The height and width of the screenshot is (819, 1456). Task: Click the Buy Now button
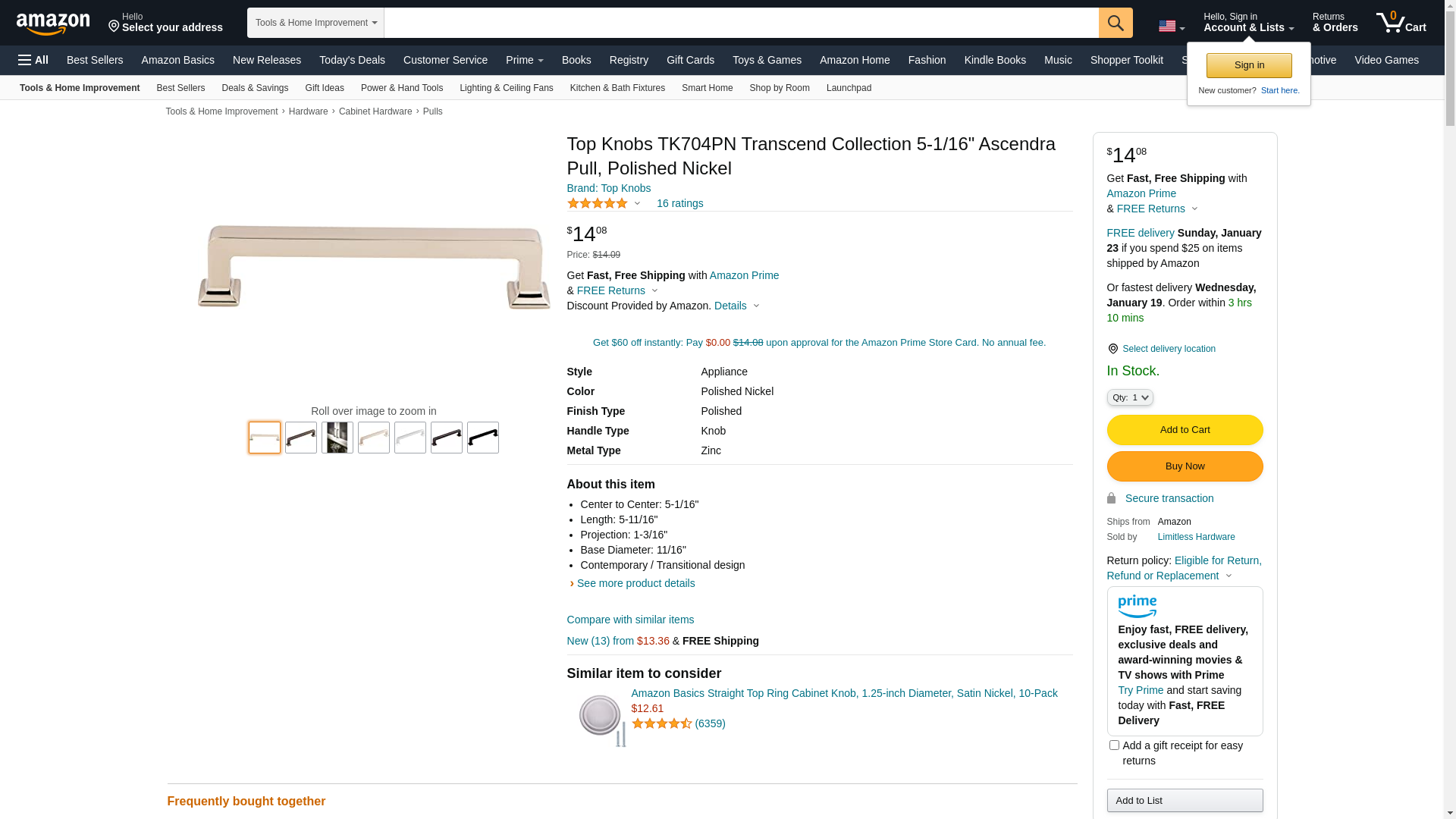point(1185,466)
